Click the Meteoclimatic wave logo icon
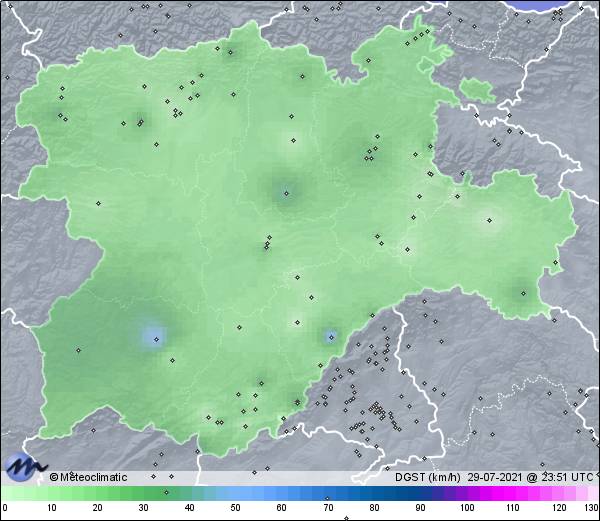The image size is (600, 521). (x=24, y=467)
